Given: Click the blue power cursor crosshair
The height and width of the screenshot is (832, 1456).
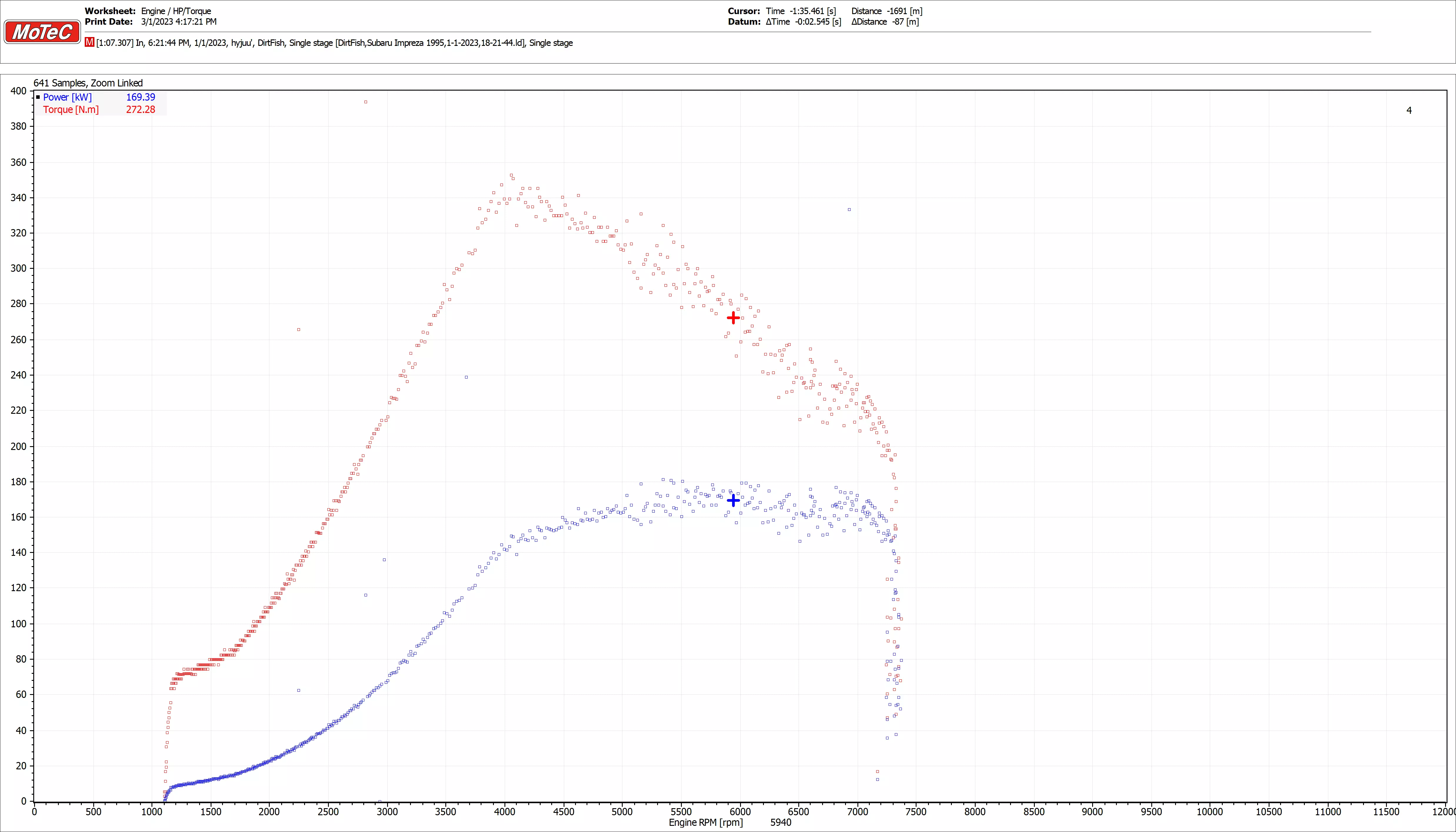Looking at the screenshot, I should click(733, 500).
